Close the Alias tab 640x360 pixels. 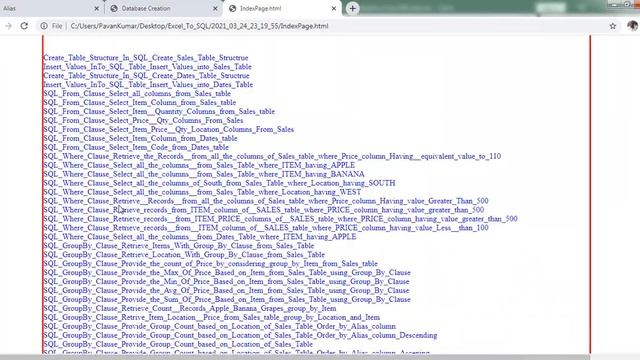tap(96, 8)
